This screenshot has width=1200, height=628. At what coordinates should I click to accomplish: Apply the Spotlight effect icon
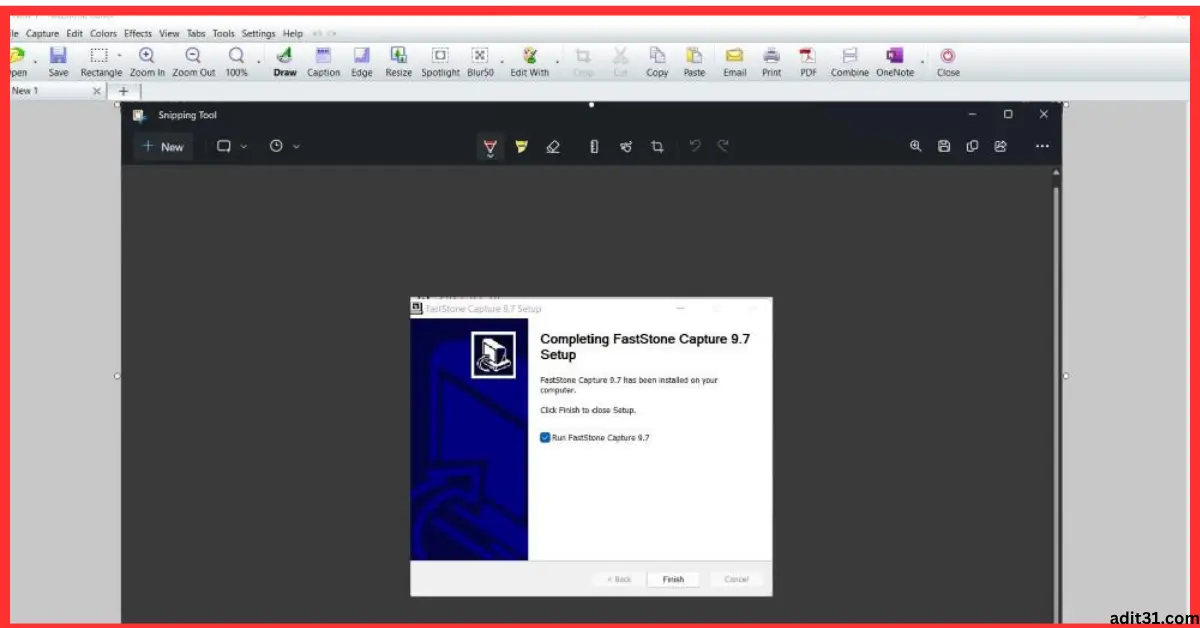point(440,56)
